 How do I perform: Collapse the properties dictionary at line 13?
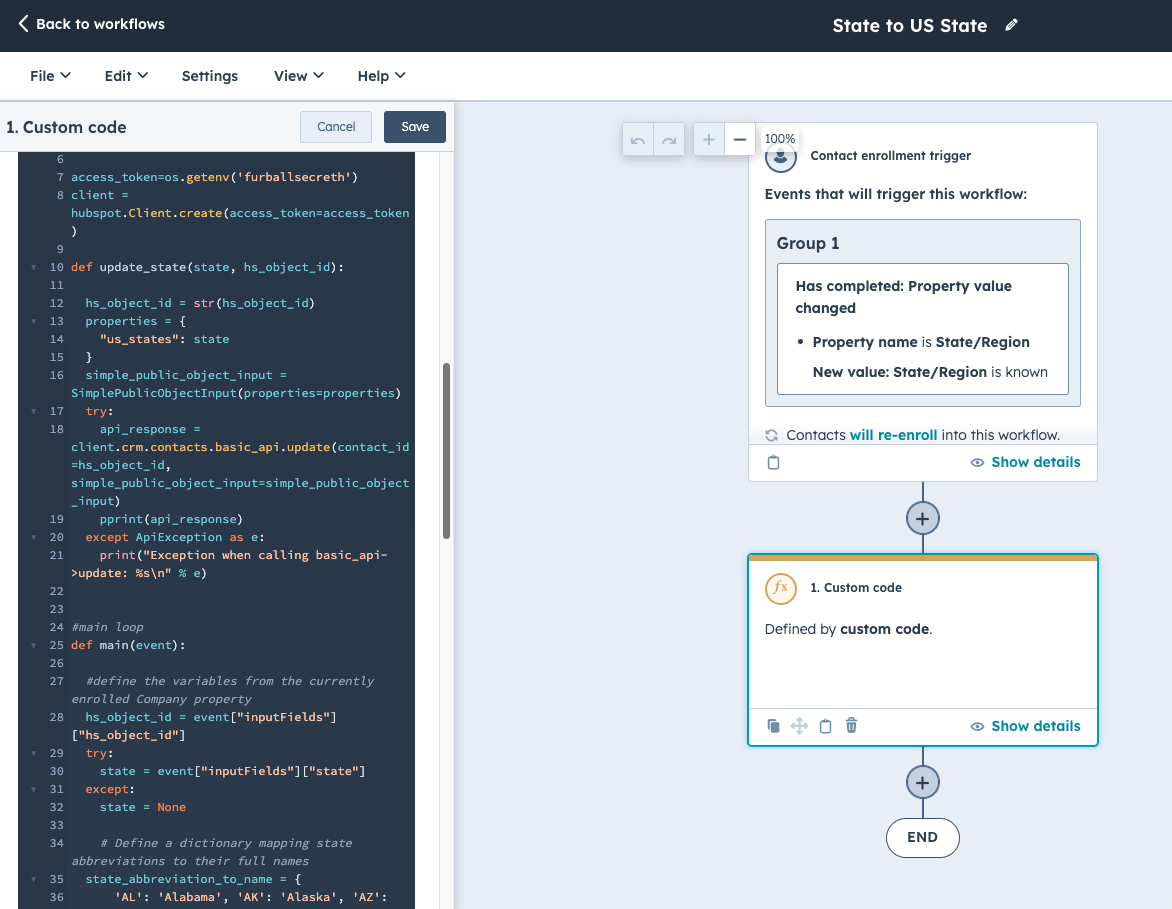click(x=34, y=321)
